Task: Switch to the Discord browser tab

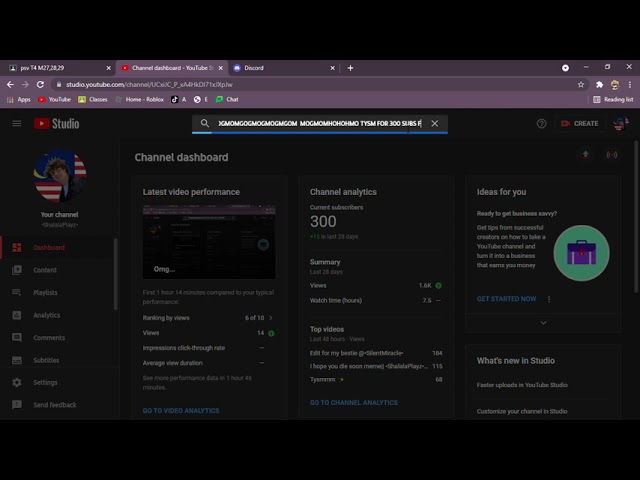Action: (281, 68)
